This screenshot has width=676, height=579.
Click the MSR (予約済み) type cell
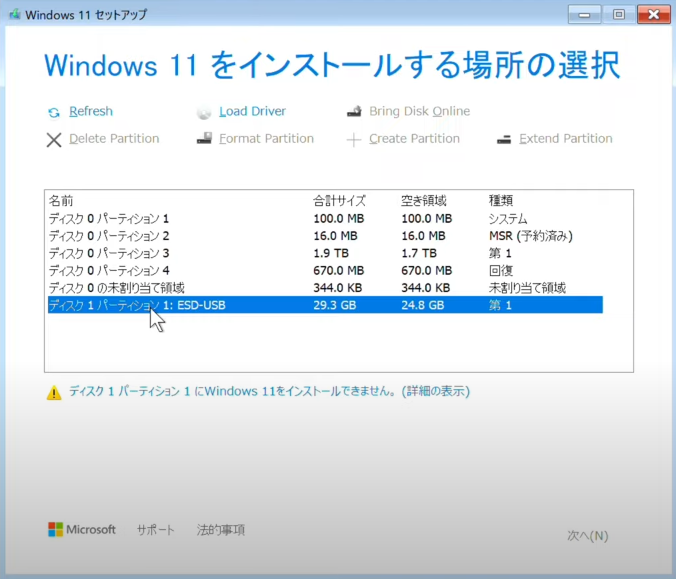click(x=531, y=236)
